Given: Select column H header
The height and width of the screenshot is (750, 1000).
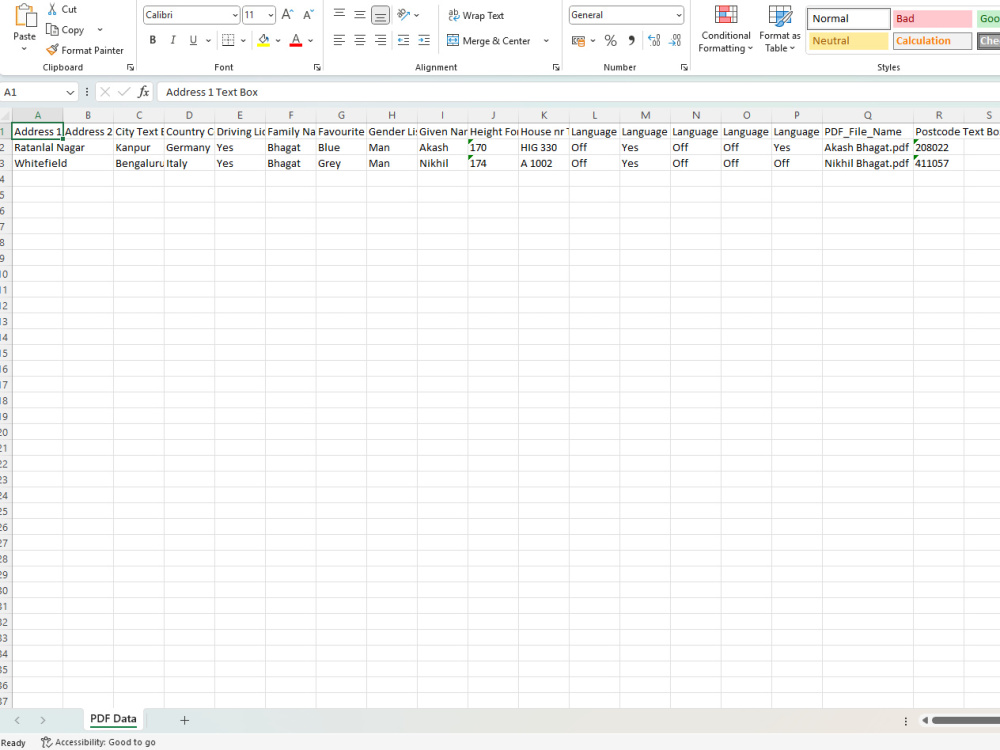Looking at the screenshot, I should [392, 115].
